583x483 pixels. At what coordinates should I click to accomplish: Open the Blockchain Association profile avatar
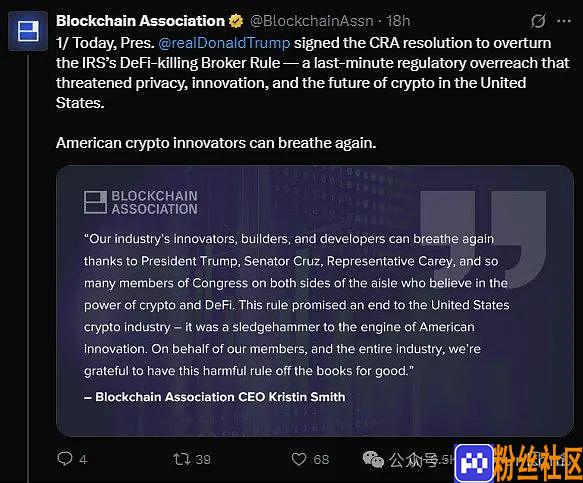[28, 30]
